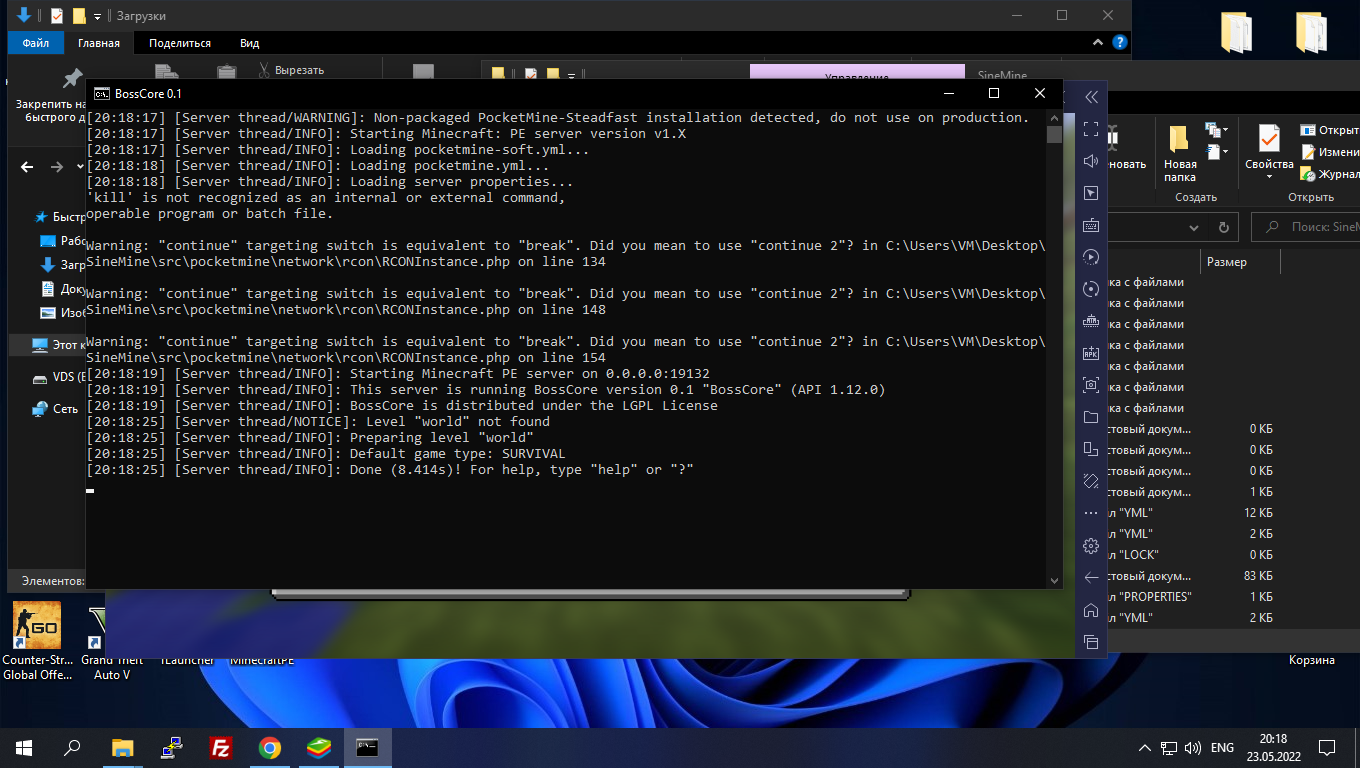This screenshot has height=768, width=1360.
Task: Click Журнал in the SineMine window ribbon
Action: [1329, 175]
